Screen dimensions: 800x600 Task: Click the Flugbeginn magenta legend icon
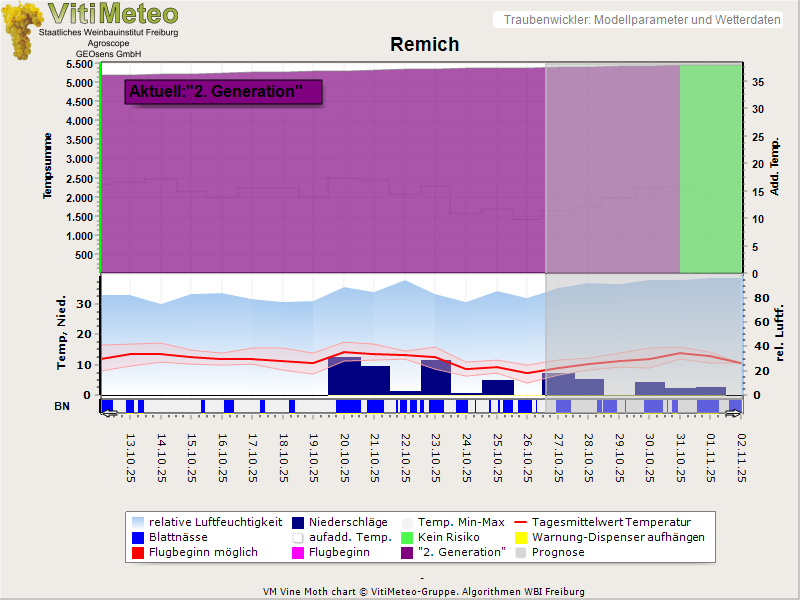click(299, 552)
